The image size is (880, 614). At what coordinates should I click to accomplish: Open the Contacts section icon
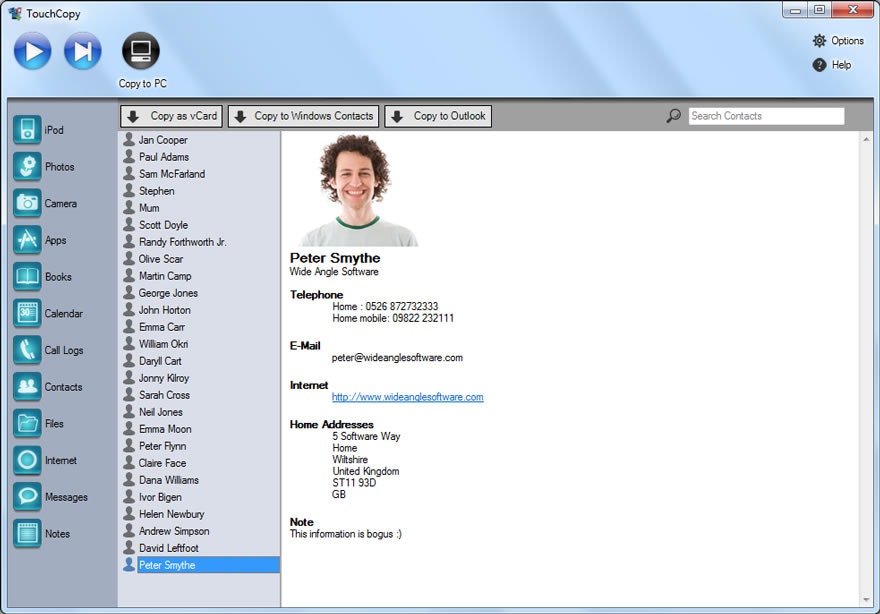(x=27, y=387)
